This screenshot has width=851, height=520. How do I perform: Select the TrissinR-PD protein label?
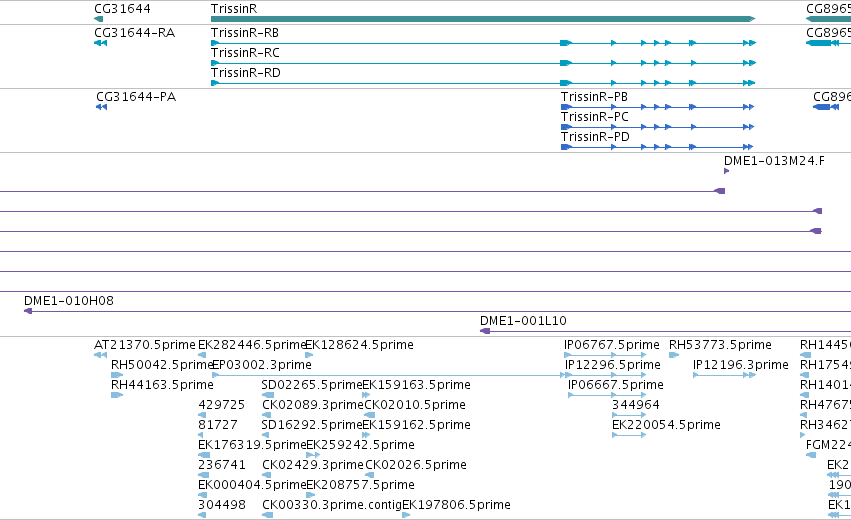[595, 137]
